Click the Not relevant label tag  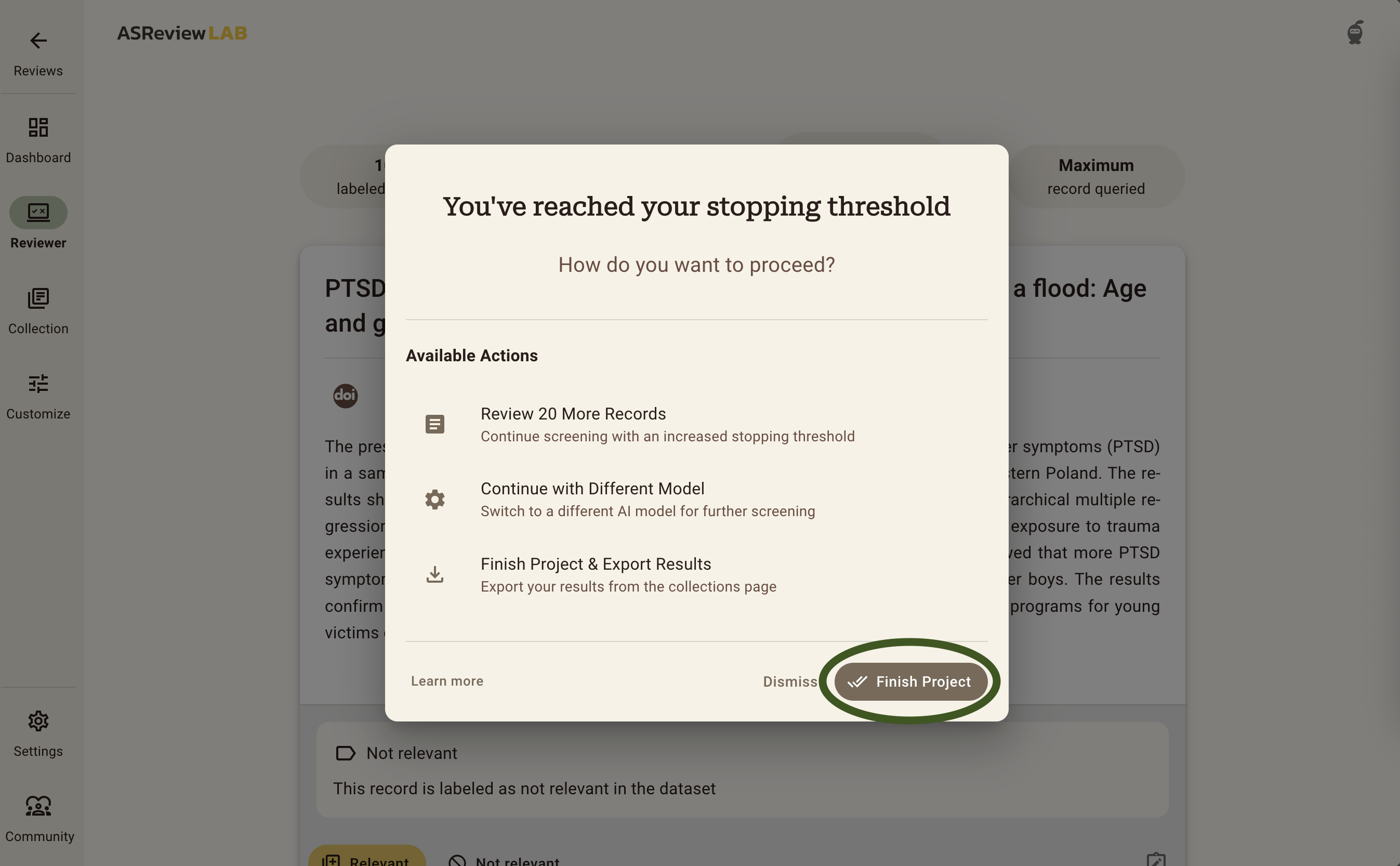pos(397,753)
